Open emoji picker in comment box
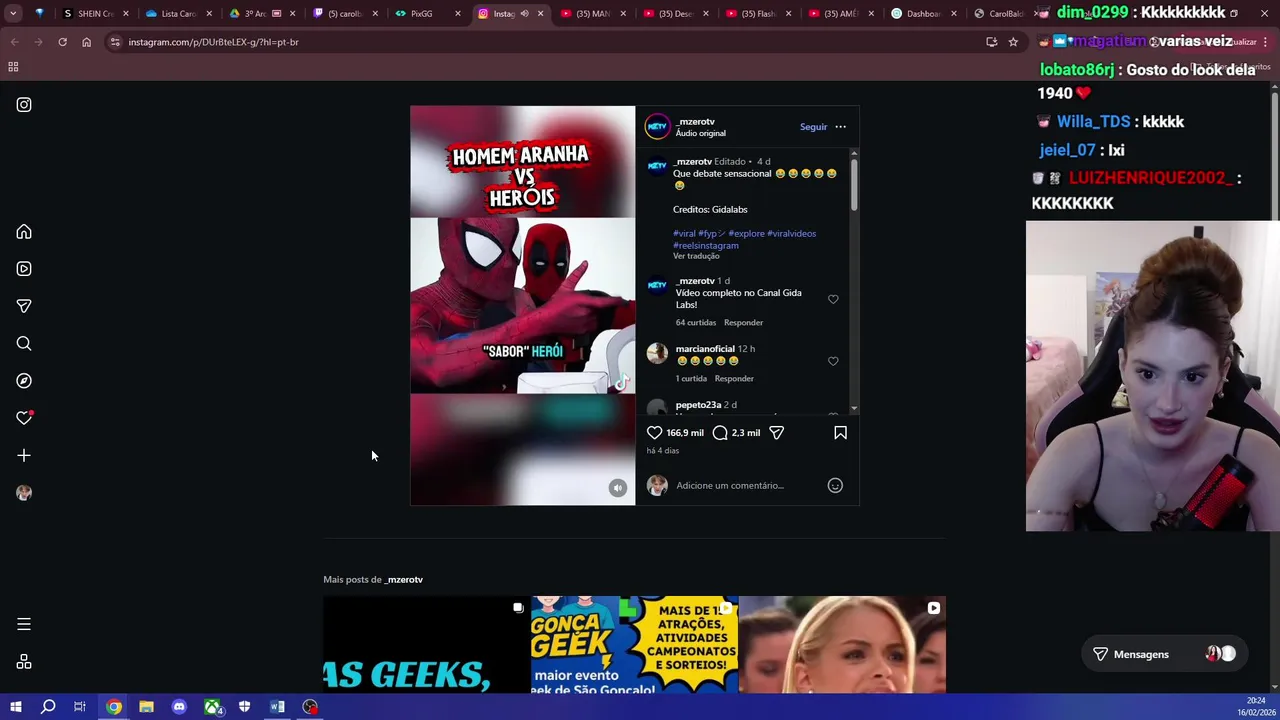The height and width of the screenshot is (720, 1280). click(835, 485)
